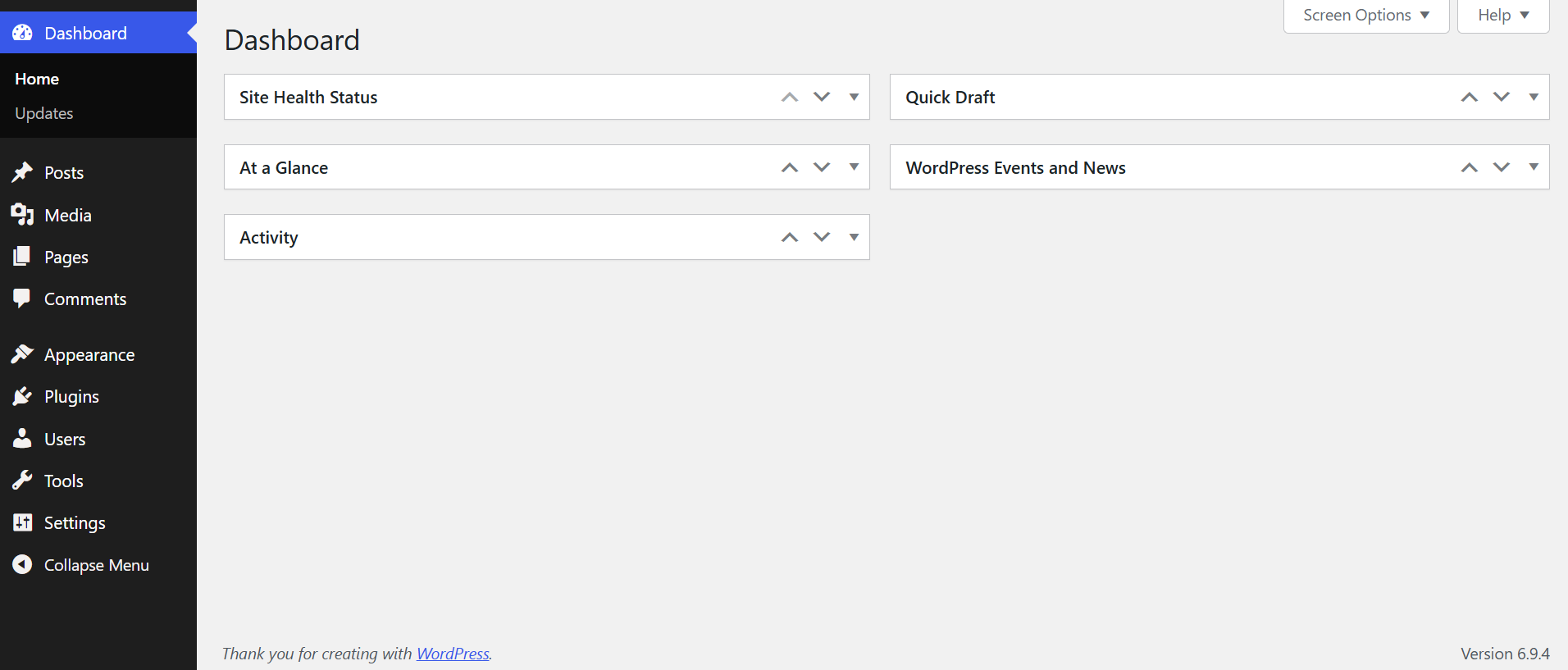Click the Collapse Menu label
This screenshot has width=1568, height=670.
(97, 564)
